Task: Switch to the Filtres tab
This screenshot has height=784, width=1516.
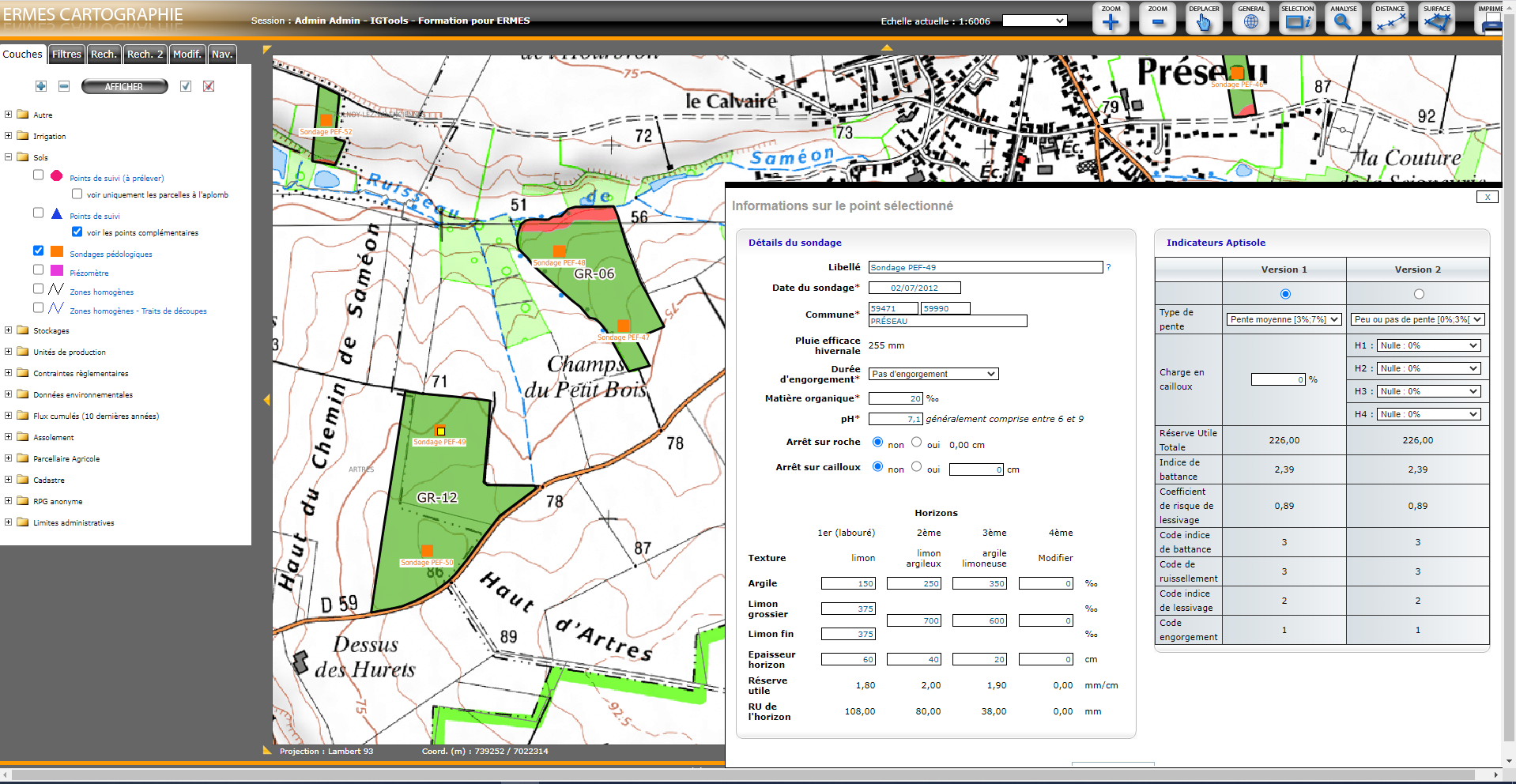Action: coord(66,55)
